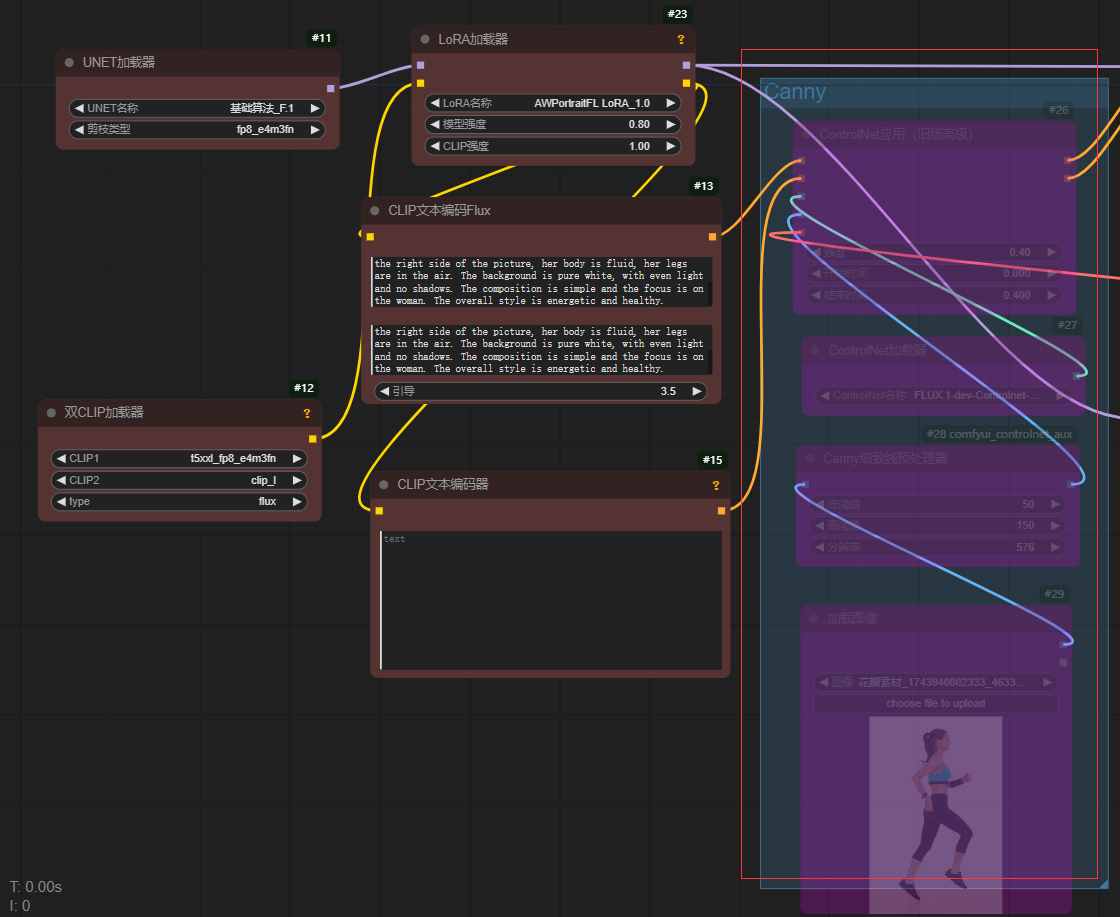Next CLIP1 option with right arrow
This screenshot has width=1120, height=917.
(x=296, y=458)
